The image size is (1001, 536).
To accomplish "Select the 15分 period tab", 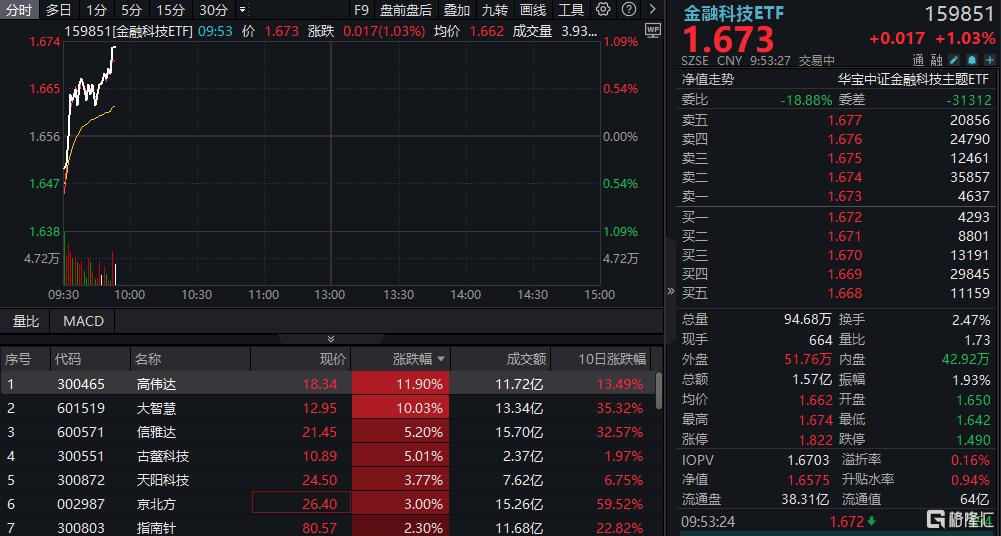I will pyautogui.click(x=170, y=10).
